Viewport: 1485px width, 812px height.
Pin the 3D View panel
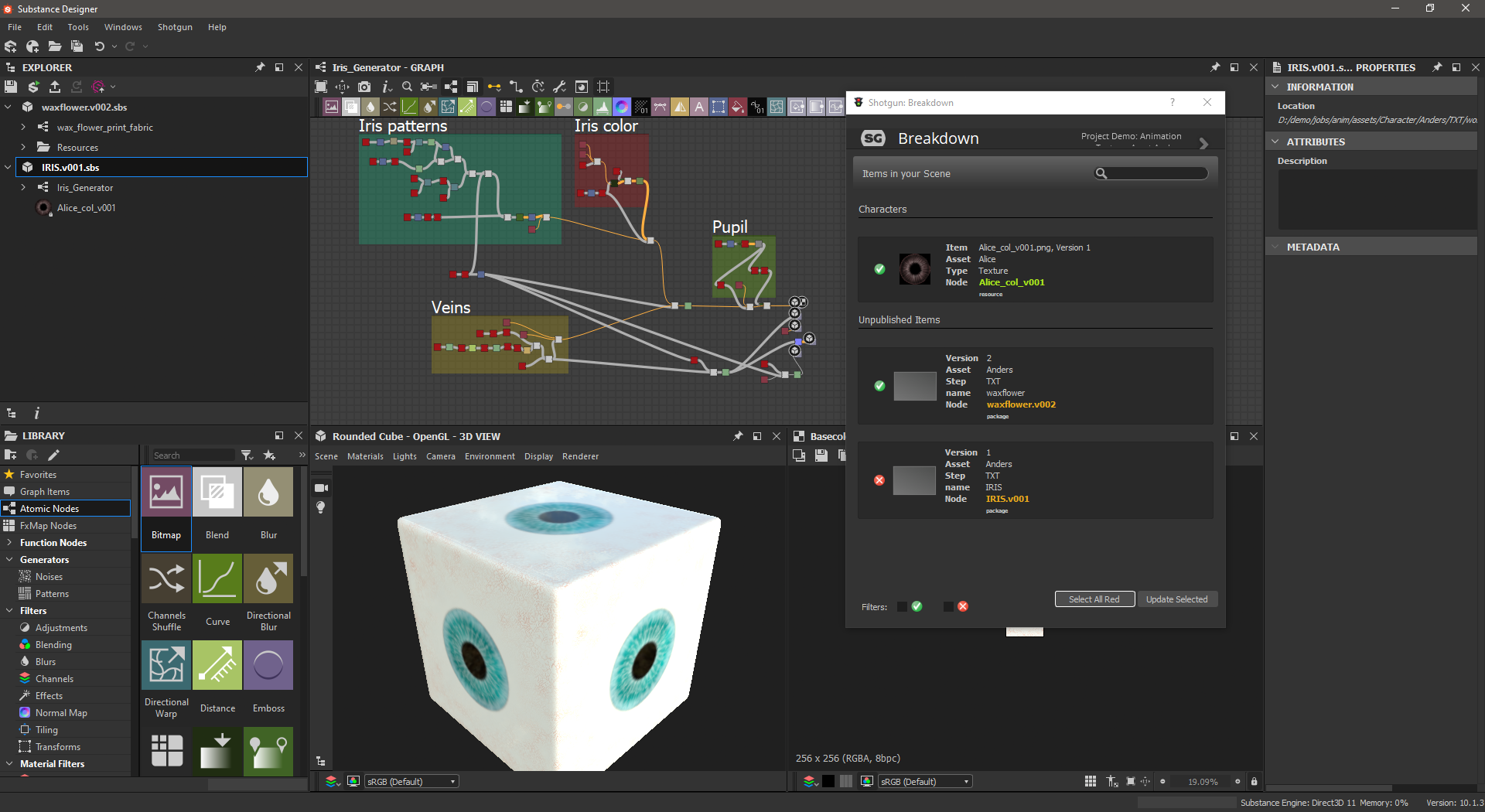[738, 436]
